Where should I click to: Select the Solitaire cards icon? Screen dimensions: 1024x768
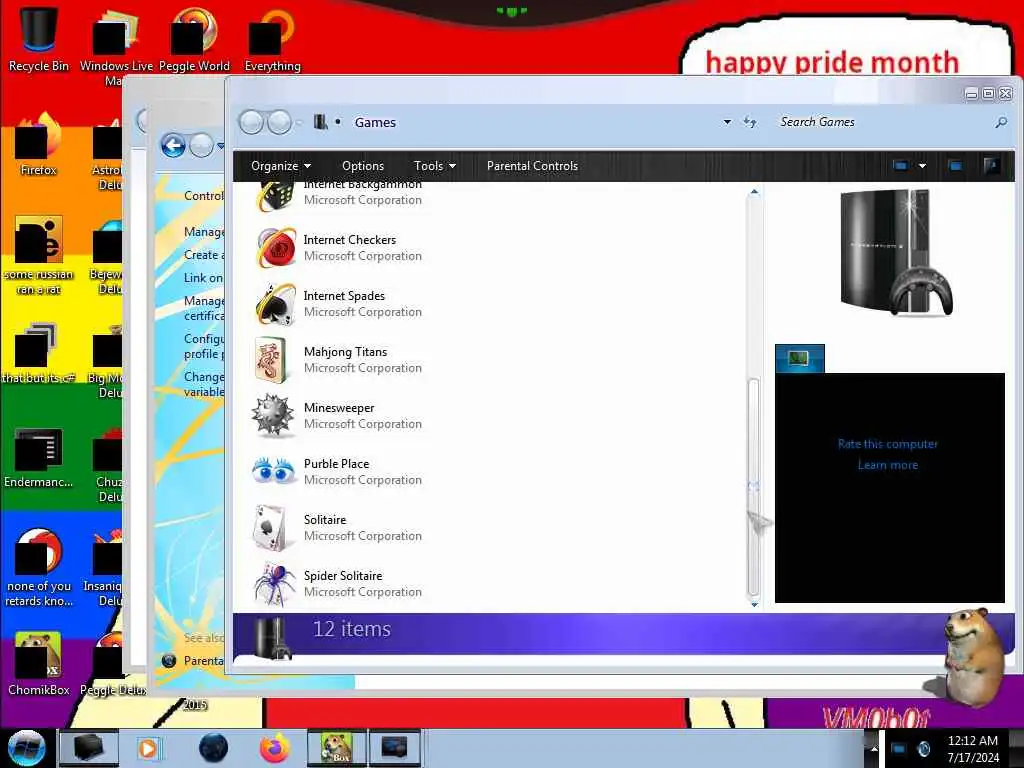(272, 528)
